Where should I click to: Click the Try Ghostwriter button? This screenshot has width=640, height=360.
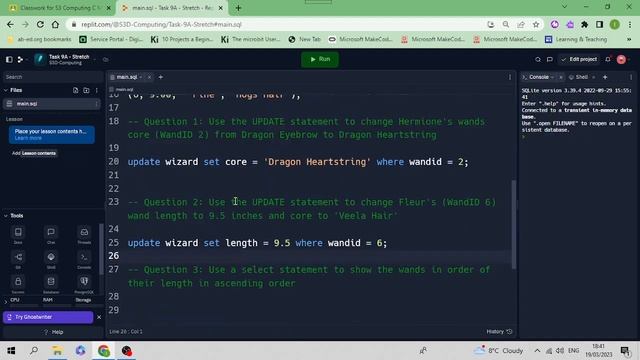(x=48, y=317)
